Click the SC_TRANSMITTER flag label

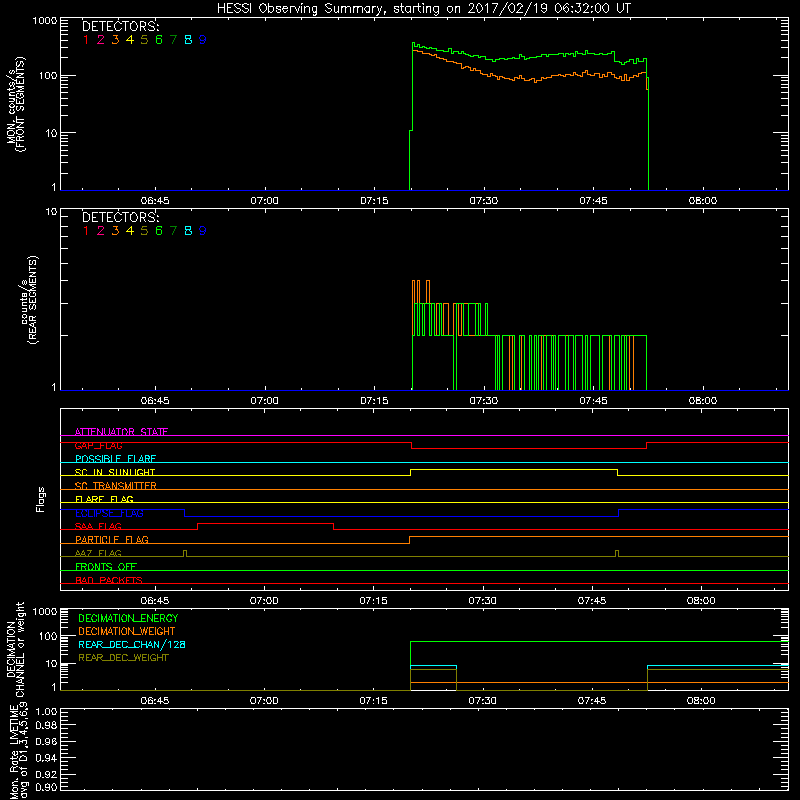click(x=116, y=486)
